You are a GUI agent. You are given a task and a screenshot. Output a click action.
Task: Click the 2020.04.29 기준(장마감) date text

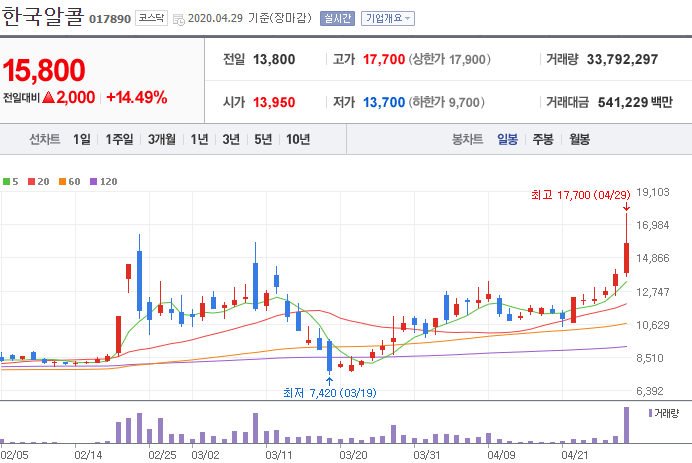click(x=250, y=18)
